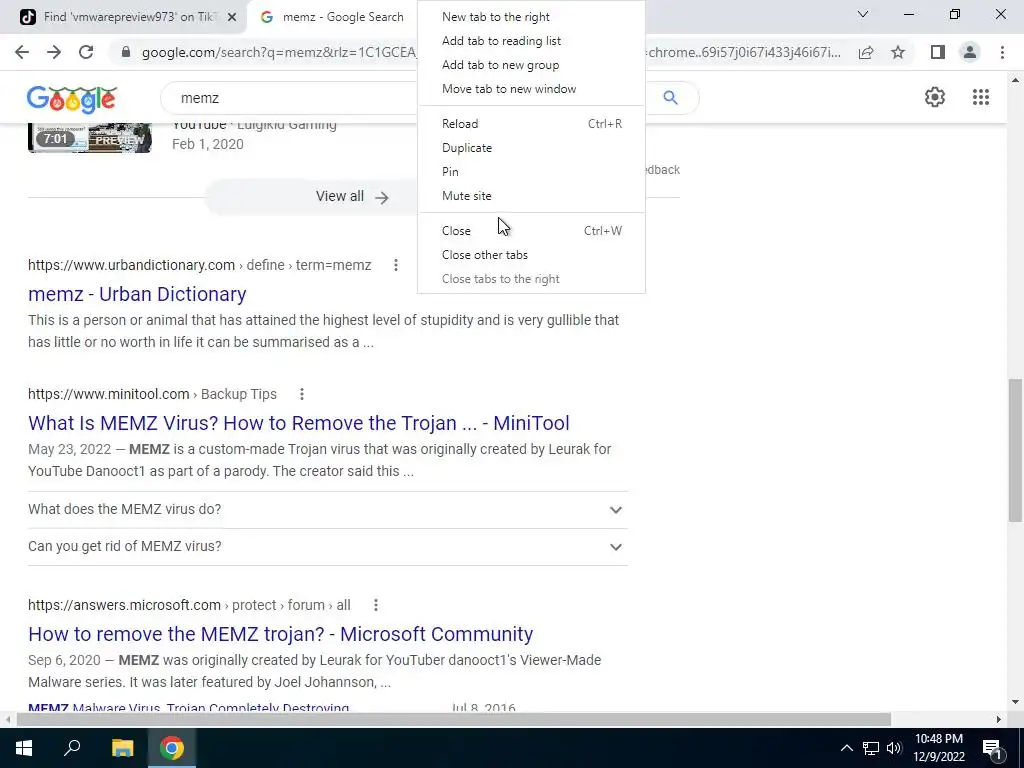
Task: Open memz - Urban Dictionary link
Action: (137, 295)
